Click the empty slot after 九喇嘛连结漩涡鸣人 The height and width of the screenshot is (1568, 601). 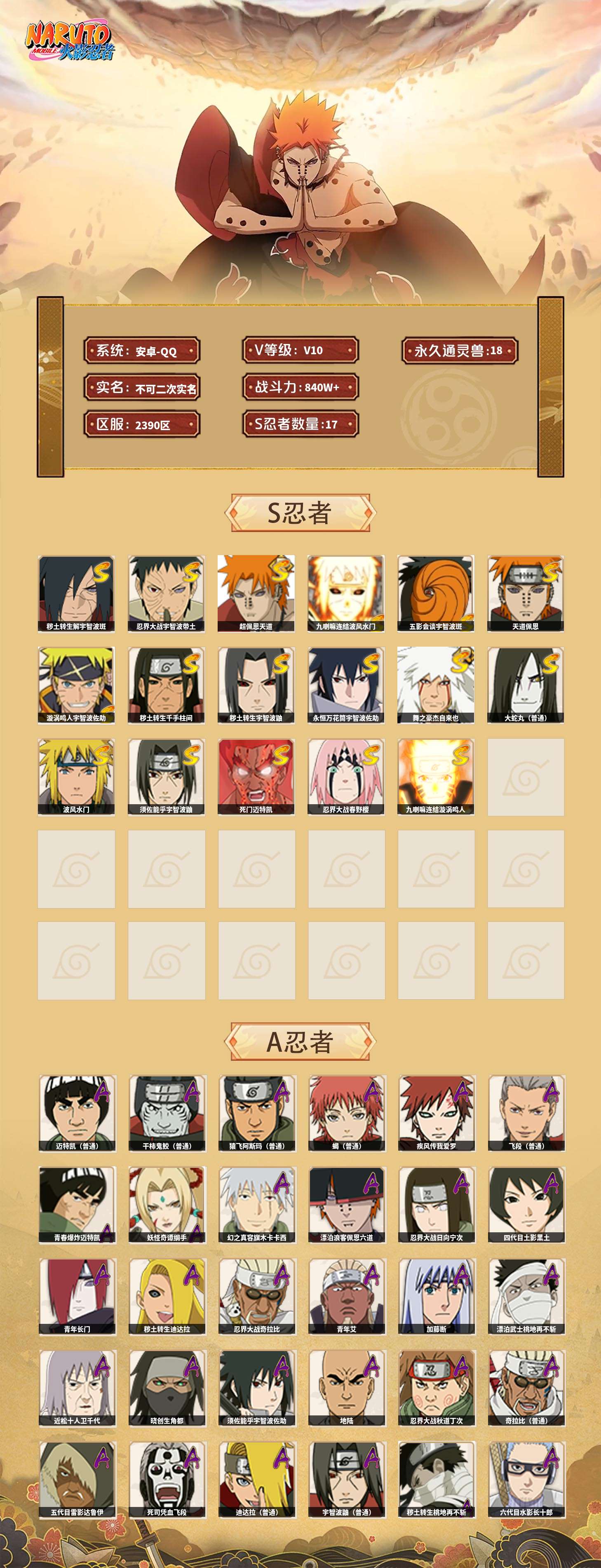click(526, 777)
